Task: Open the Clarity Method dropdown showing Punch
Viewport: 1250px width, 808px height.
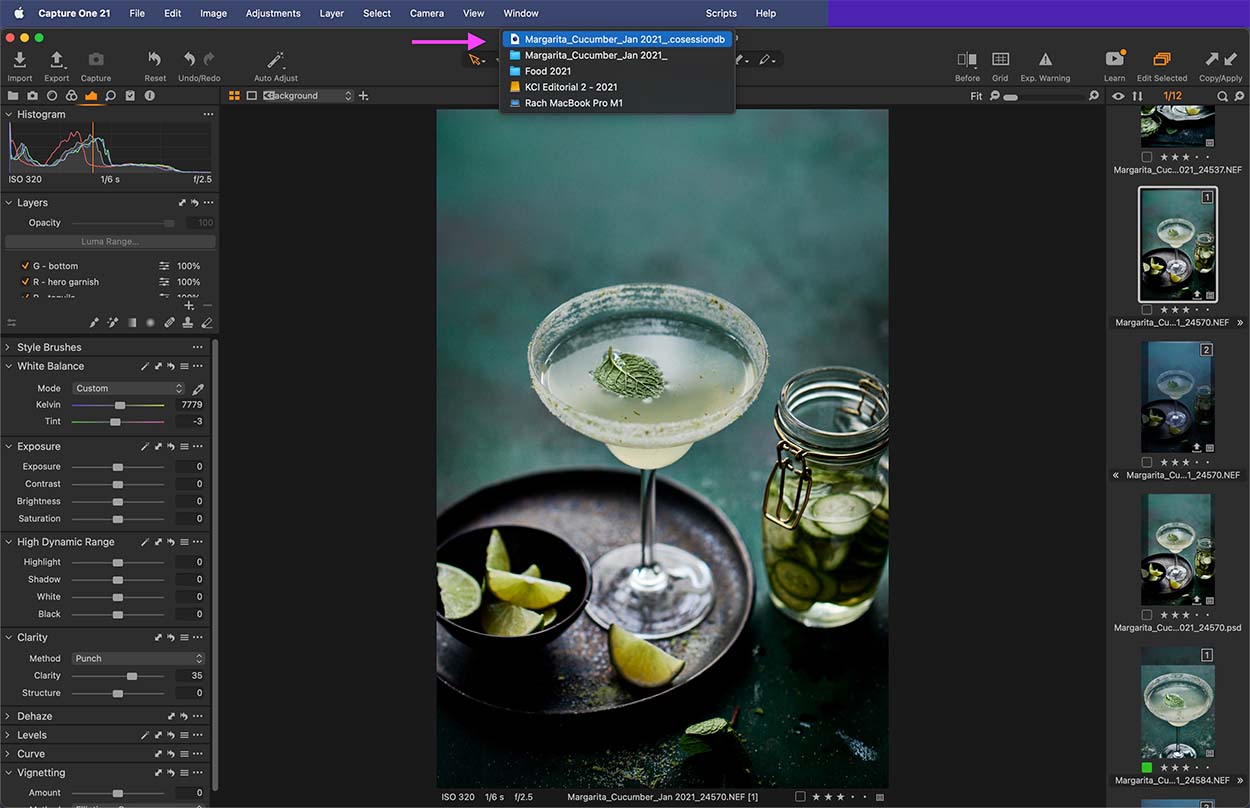Action: coord(137,658)
